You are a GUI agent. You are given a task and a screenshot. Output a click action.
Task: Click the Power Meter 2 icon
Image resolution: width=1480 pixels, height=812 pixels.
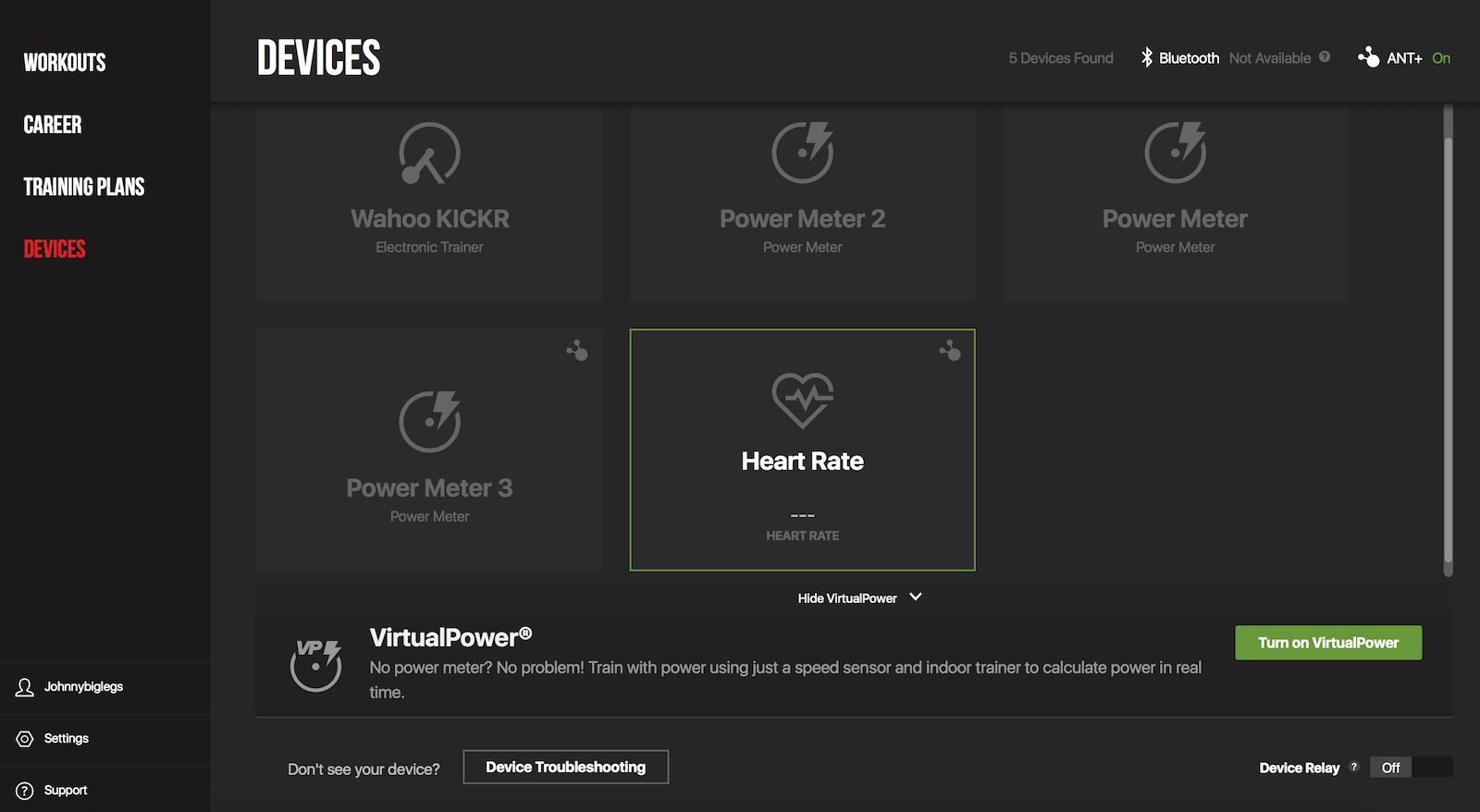pos(802,154)
